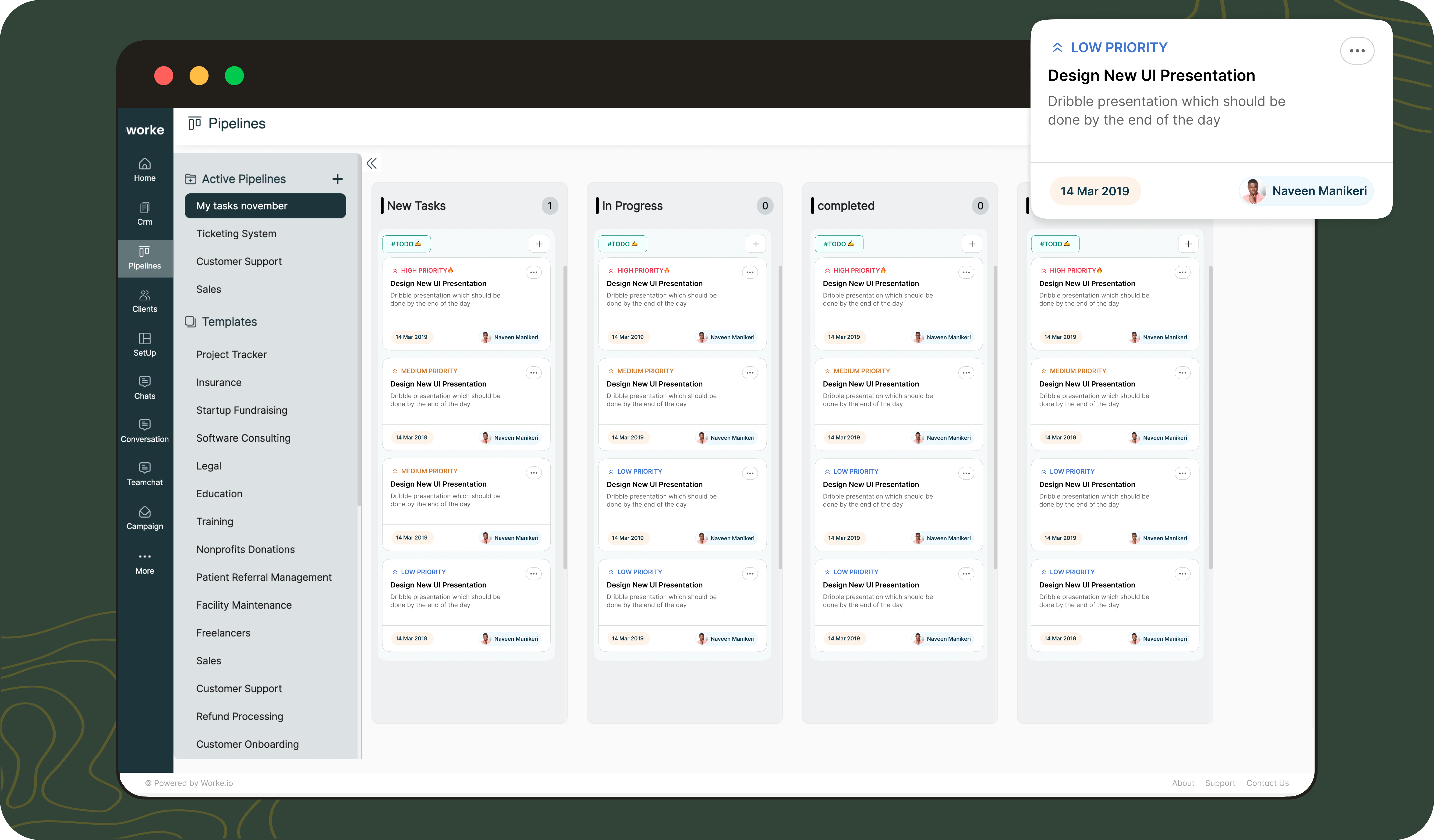The image size is (1434, 840).
Task: Show More sidebar options
Action: point(144,563)
